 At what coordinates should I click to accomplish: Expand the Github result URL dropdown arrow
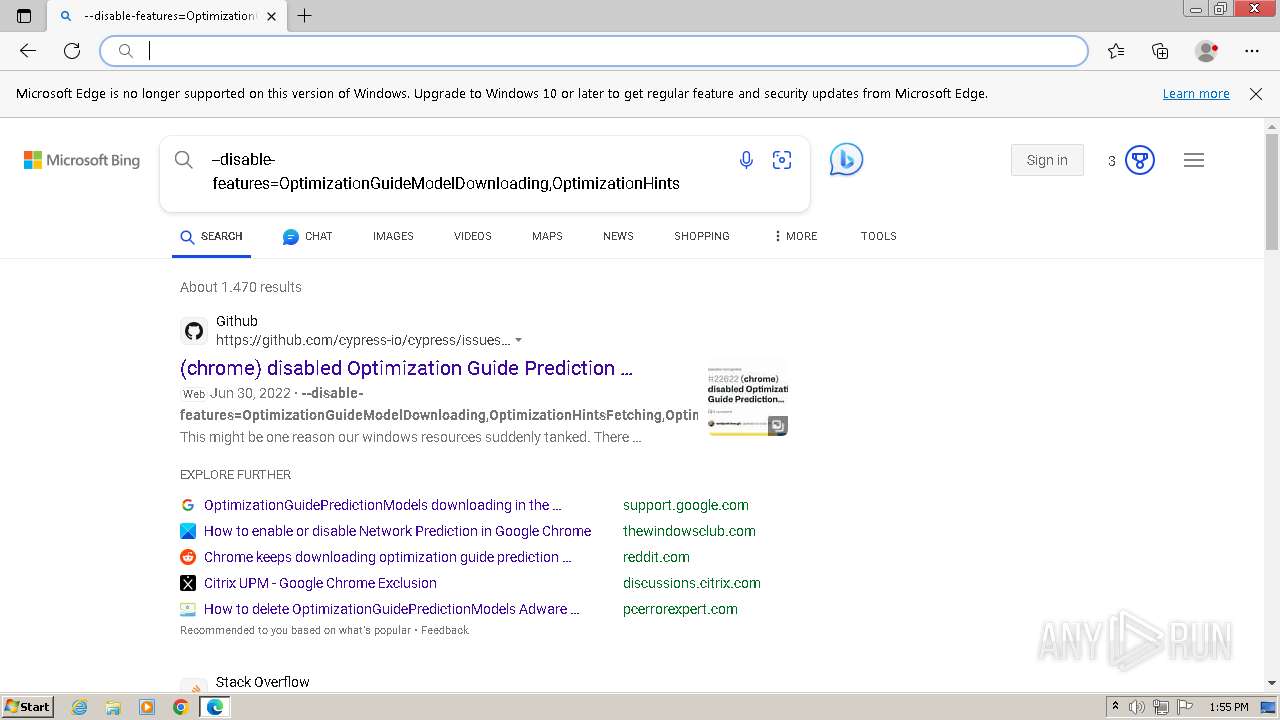(518, 340)
